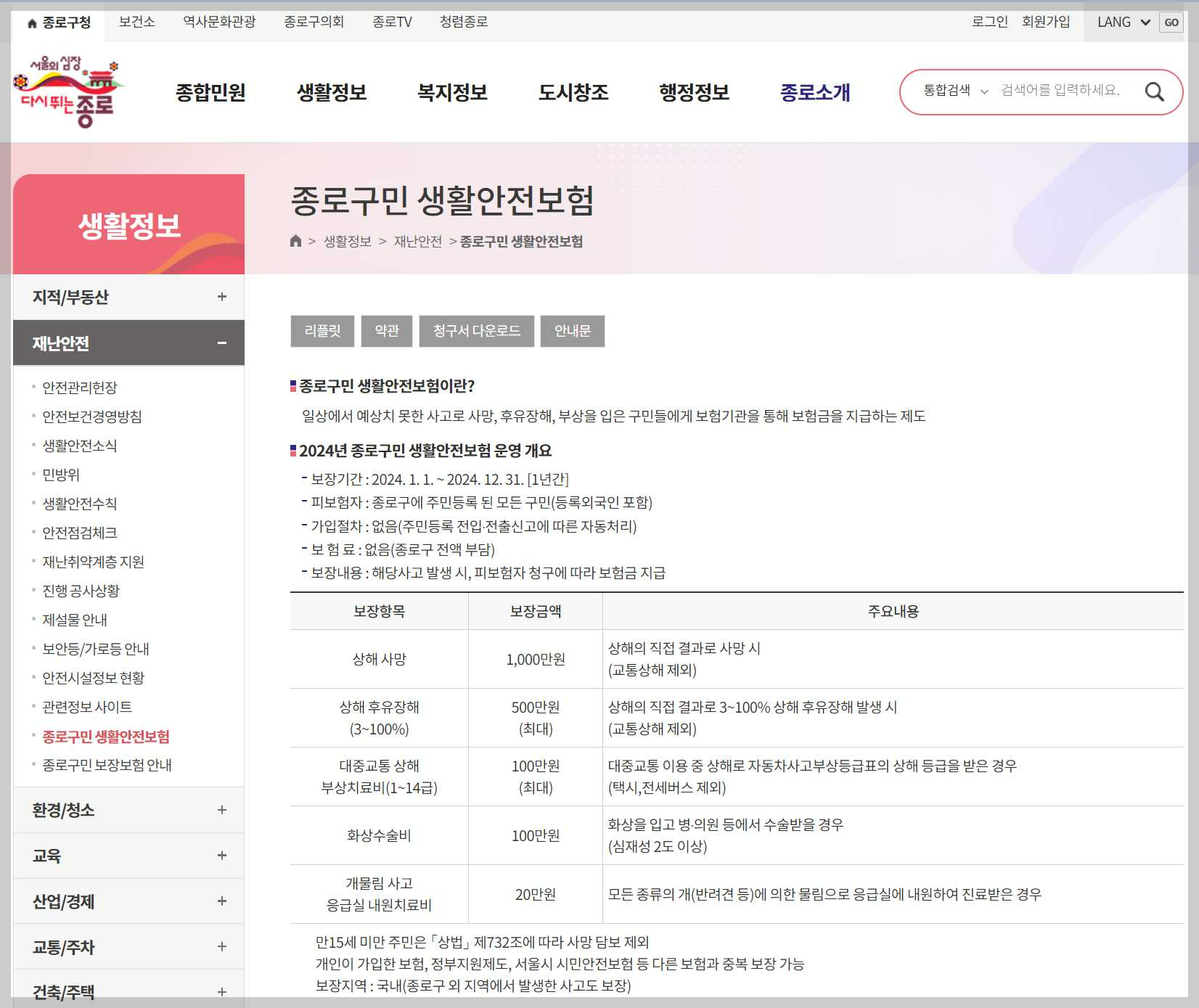Viewport: 1199px width, 1008px height.
Task: Open the 생활정보 menu
Action: [x=332, y=93]
